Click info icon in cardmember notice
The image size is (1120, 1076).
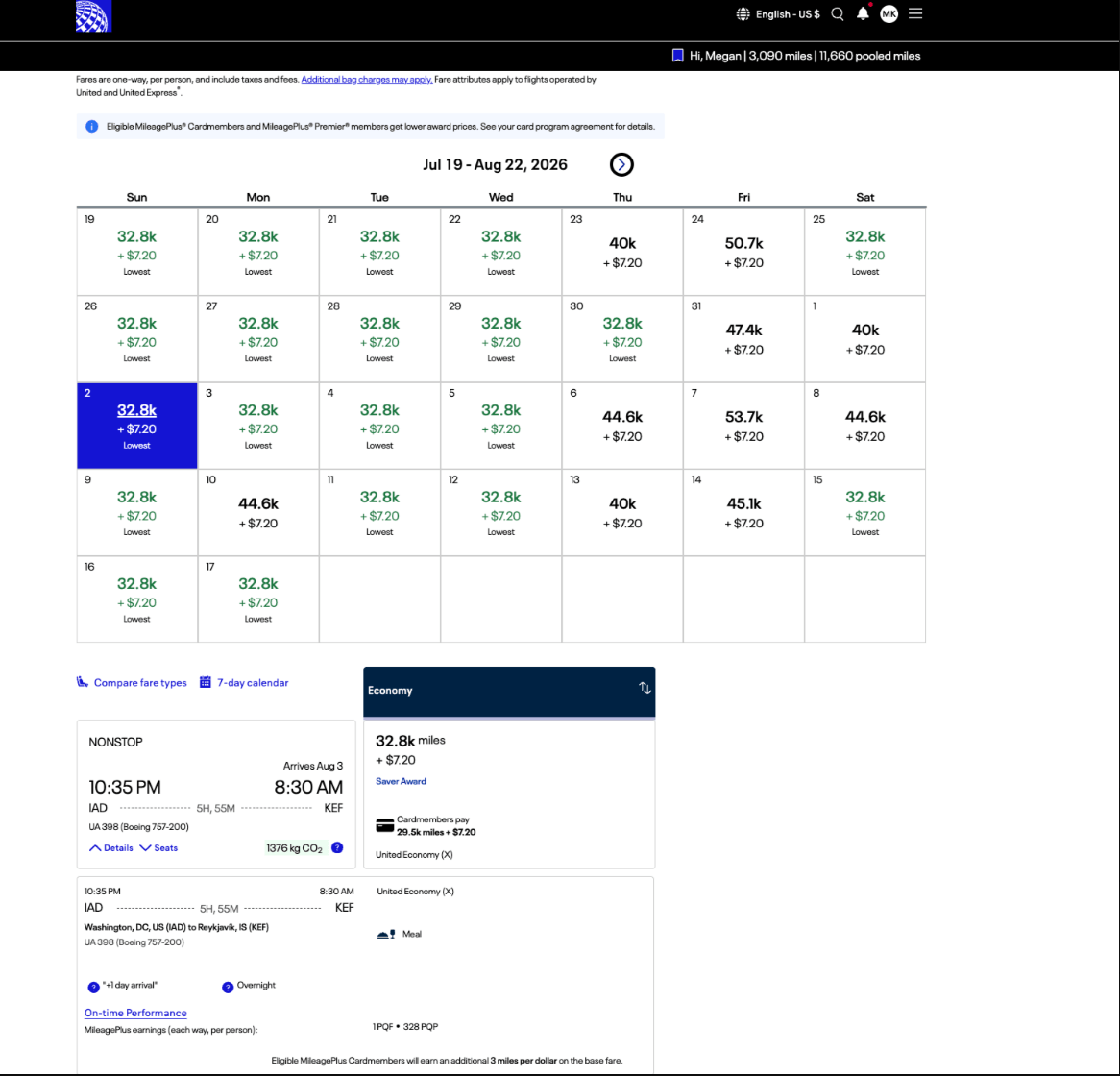point(91,127)
